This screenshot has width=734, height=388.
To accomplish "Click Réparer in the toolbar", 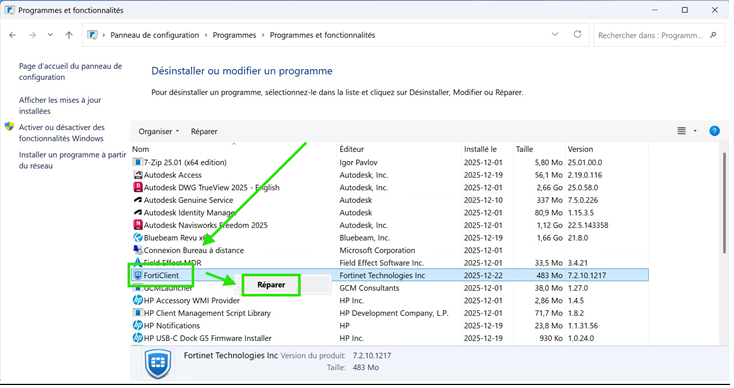I will [204, 132].
